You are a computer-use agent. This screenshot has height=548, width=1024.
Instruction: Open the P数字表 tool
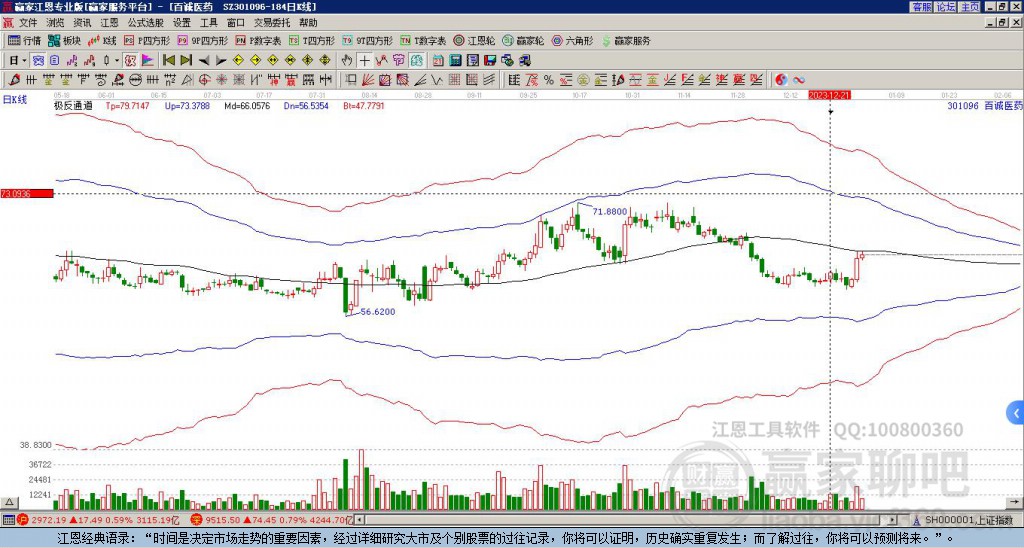pyautogui.click(x=258, y=40)
